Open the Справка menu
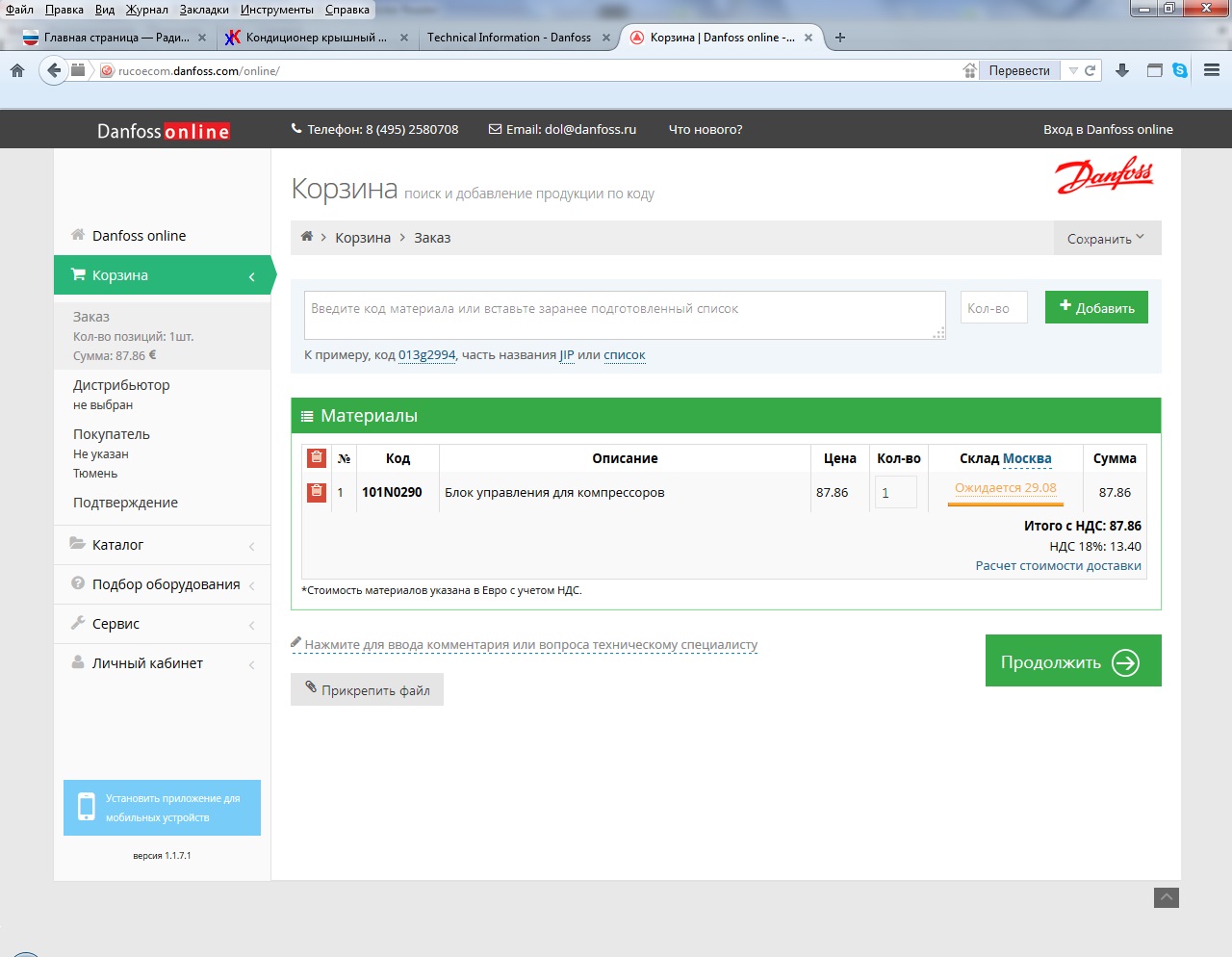Viewport: 1232px width, 957px height. tap(347, 10)
